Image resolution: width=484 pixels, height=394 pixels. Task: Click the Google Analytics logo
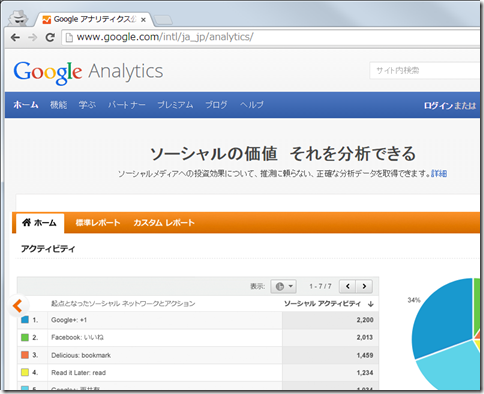(88, 72)
